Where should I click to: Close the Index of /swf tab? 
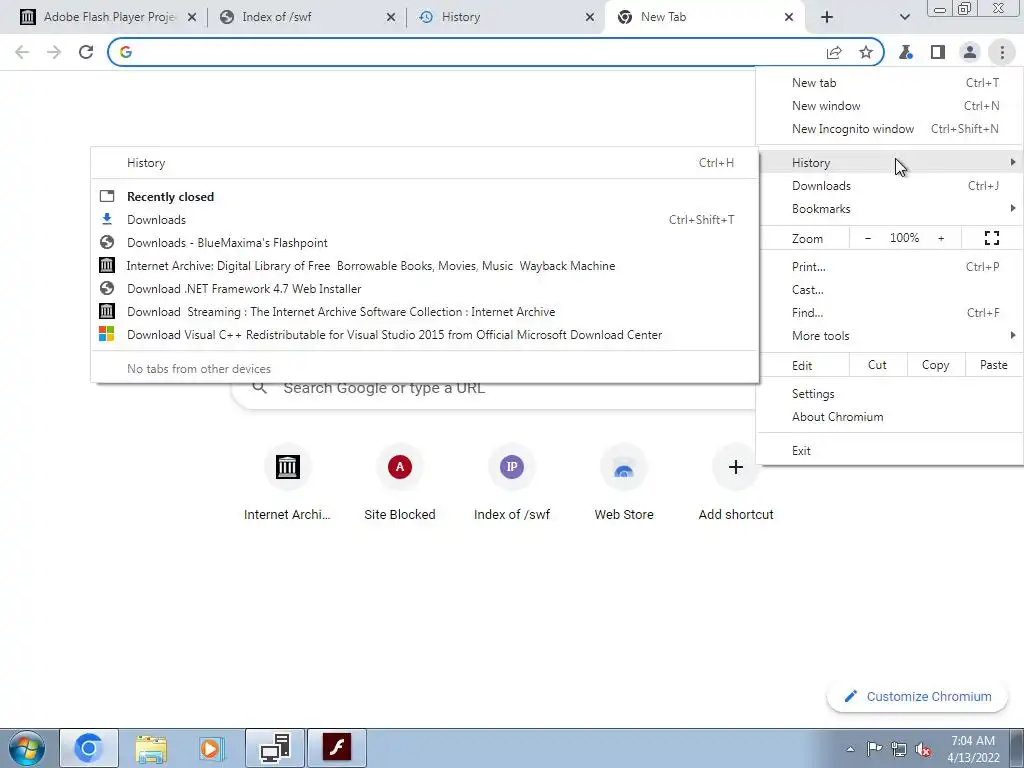click(391, 17)
